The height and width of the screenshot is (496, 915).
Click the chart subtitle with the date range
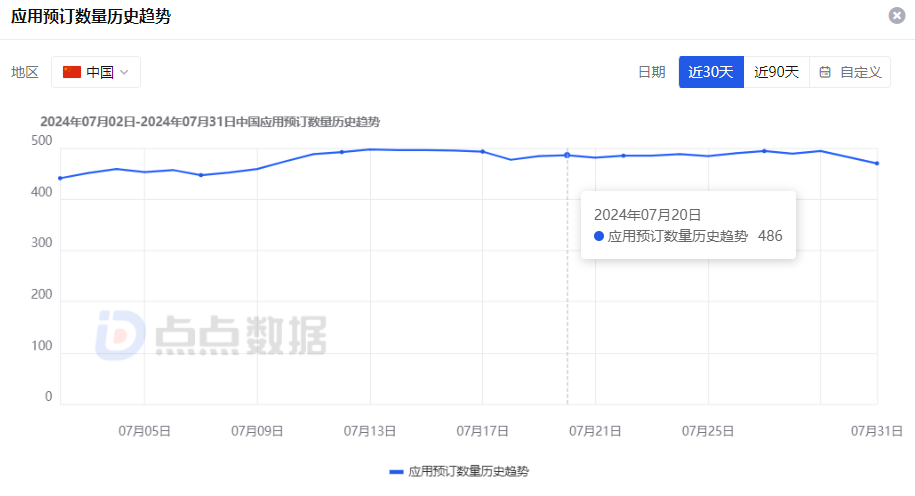coord(210,121)
